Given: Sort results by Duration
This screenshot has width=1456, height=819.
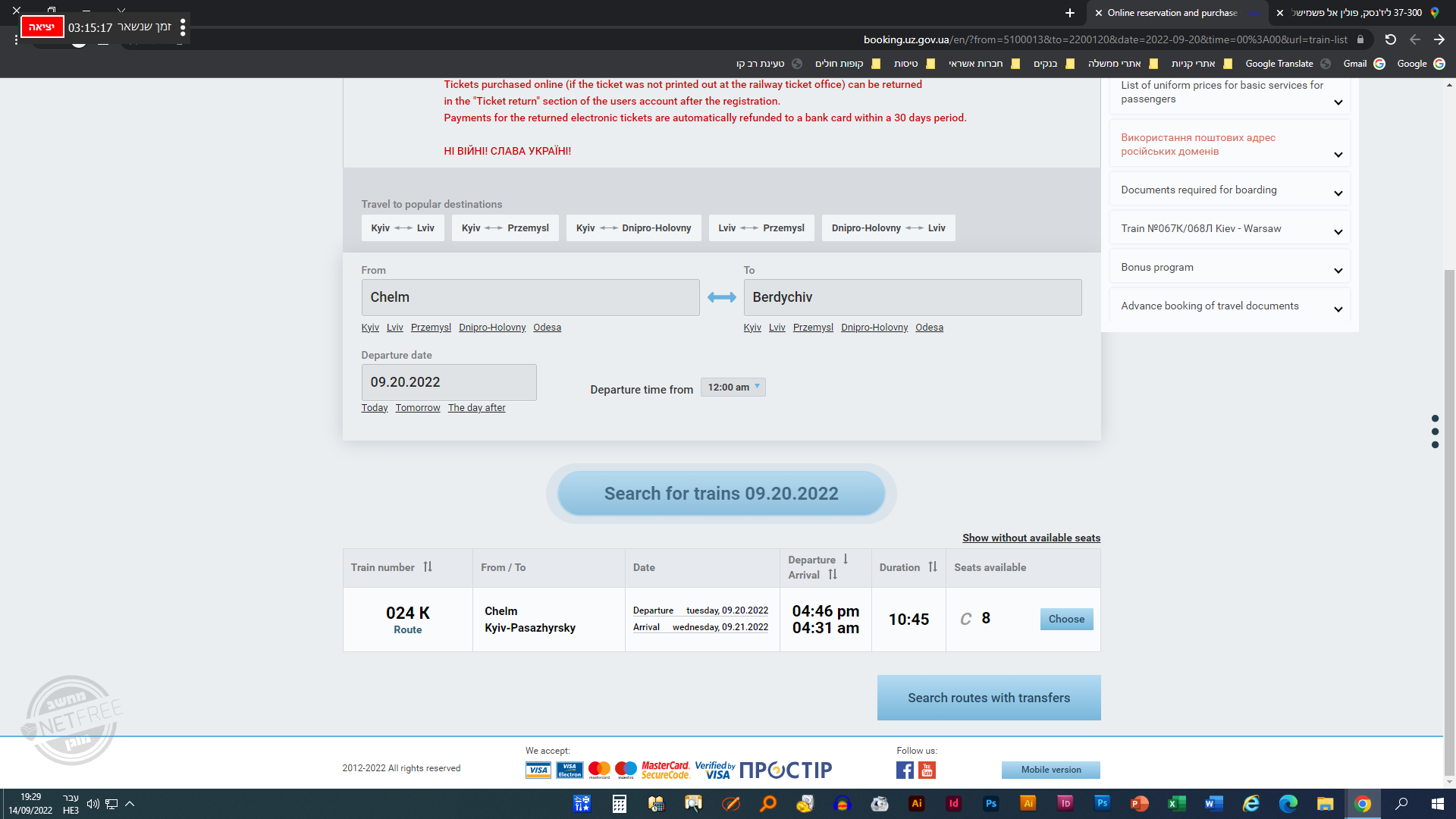Looking at the screenshot, I should pyautogui.click(x=933, y=567).
